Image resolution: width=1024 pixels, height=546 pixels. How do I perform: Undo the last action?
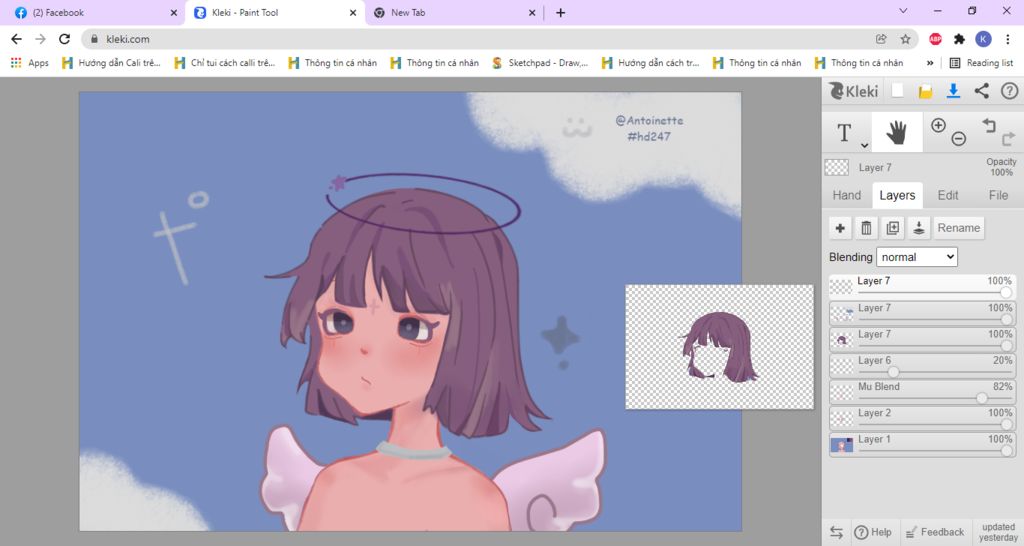pos(989,124)
